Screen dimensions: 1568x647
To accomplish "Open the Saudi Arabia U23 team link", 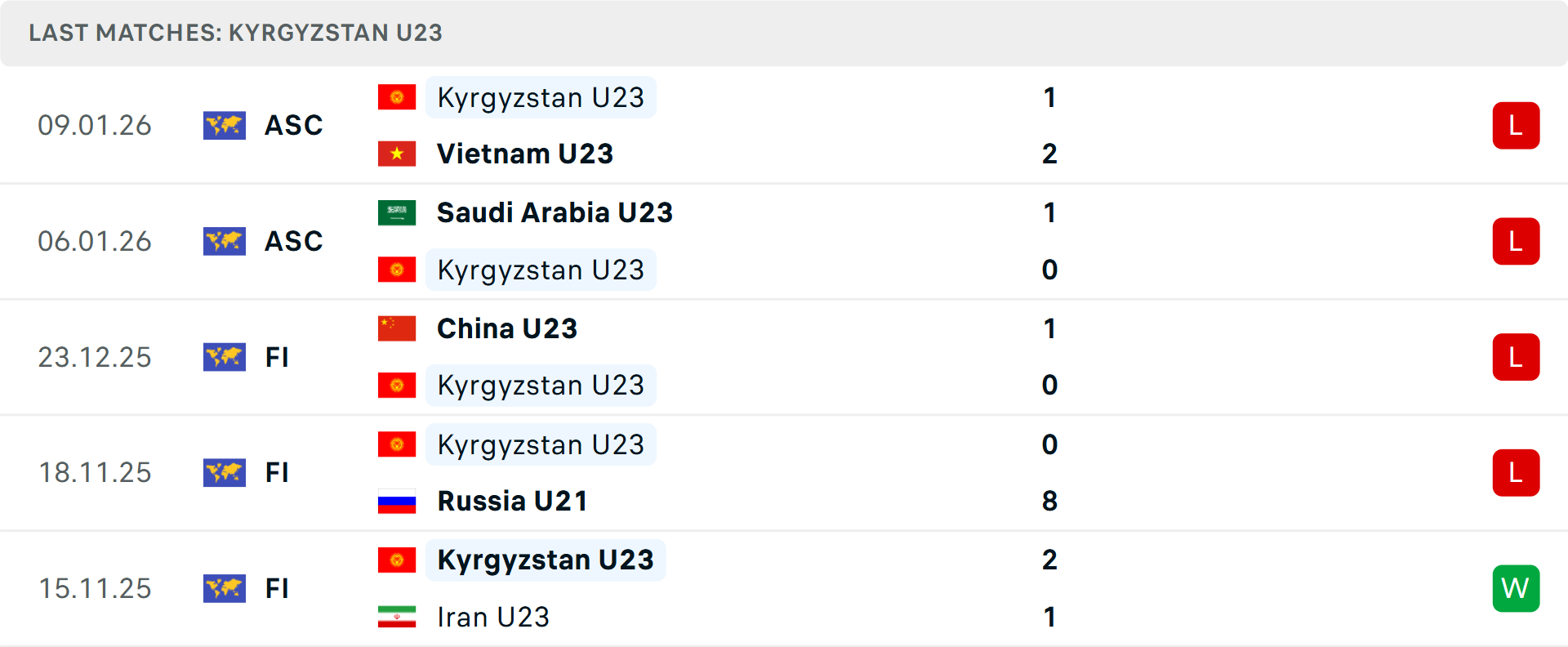I will pyautogui.click(x=555, y=212).
